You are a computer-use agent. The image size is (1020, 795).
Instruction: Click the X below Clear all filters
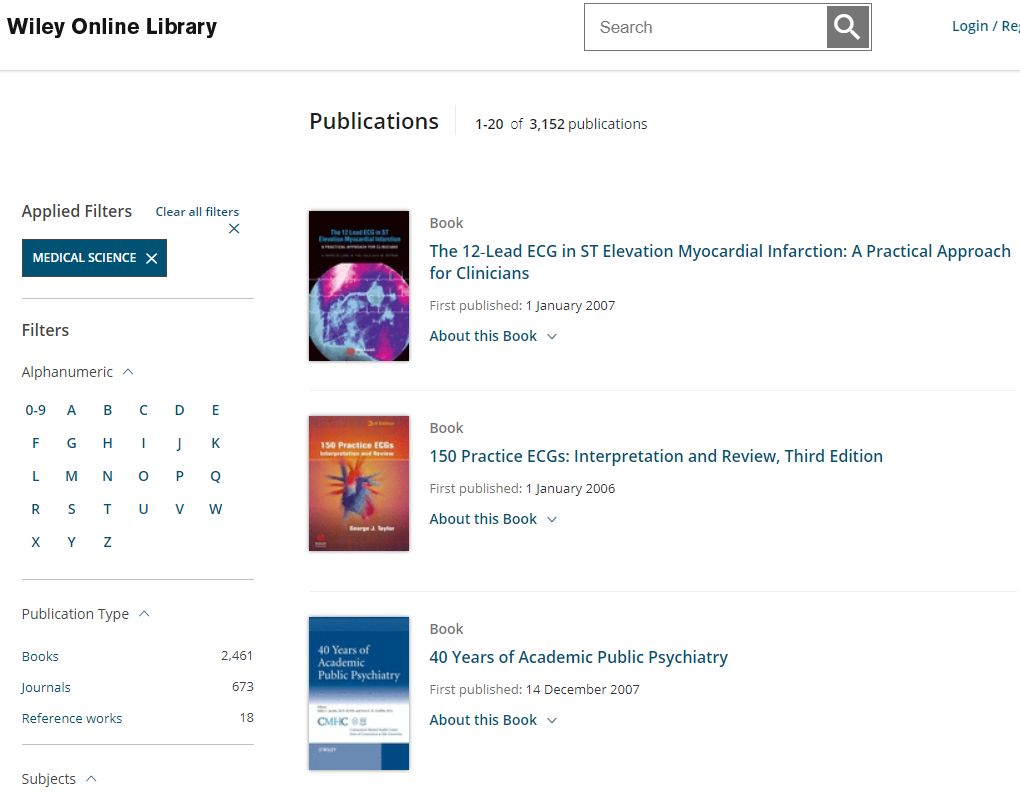[x=234, y=229]
